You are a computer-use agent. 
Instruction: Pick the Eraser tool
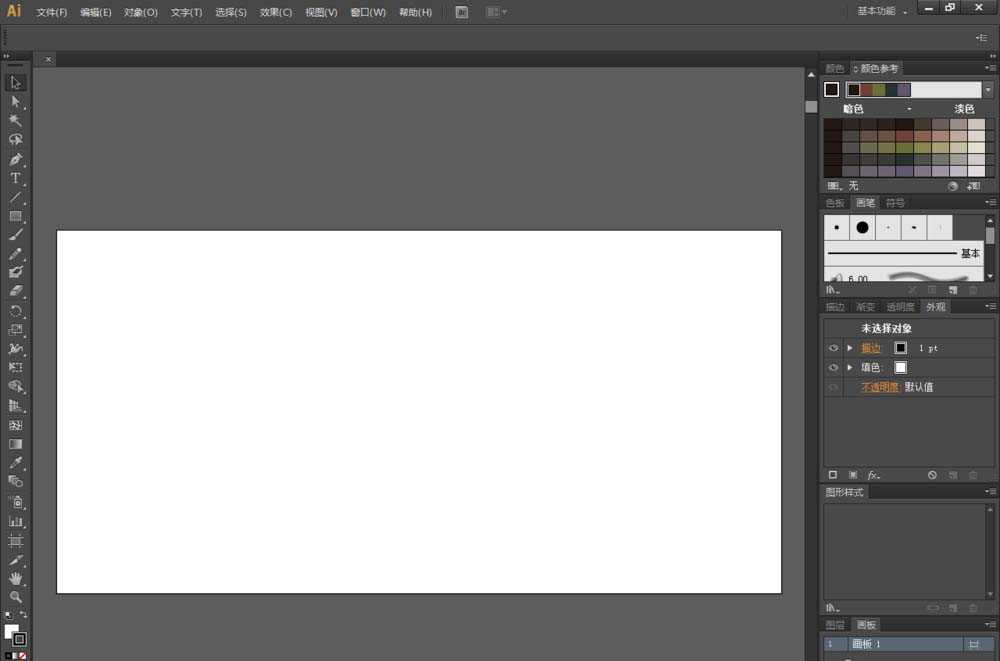tap(16, 291)
